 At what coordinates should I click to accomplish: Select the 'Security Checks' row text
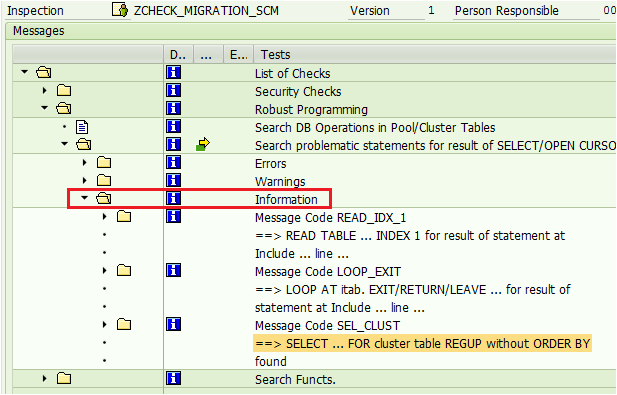[298, 92]
